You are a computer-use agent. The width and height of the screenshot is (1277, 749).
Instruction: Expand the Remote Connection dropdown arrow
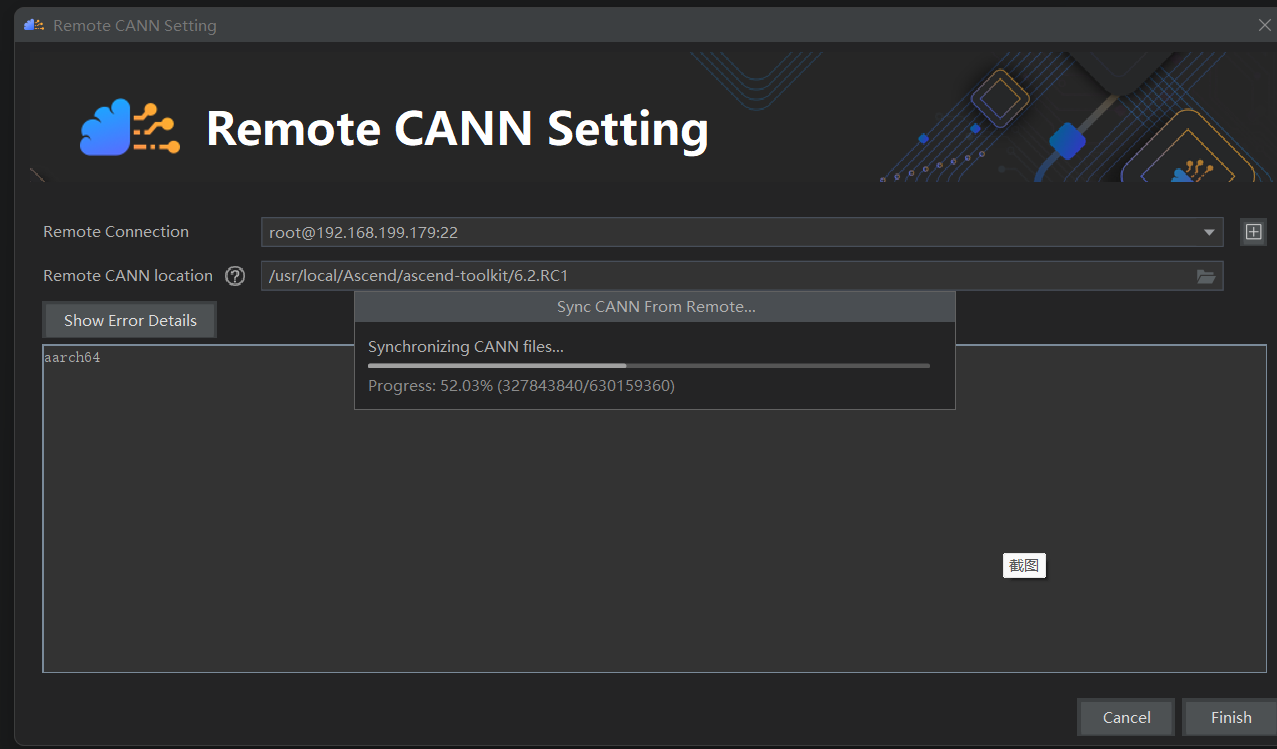(x=1209, y=232)
